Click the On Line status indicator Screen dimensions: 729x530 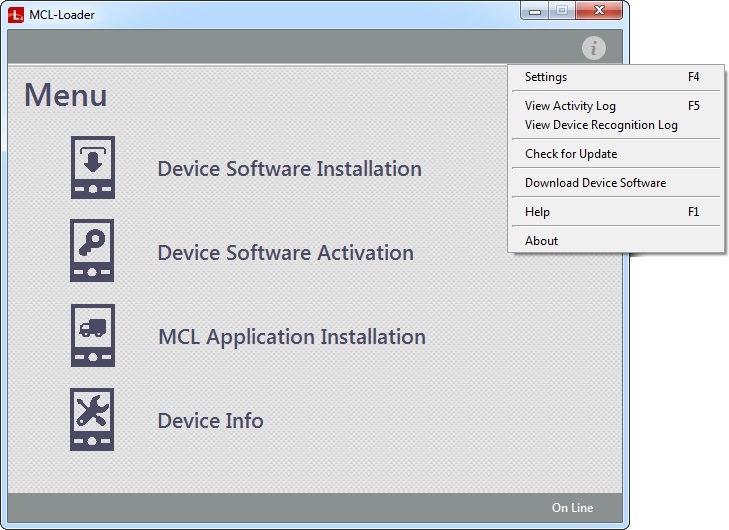pos(572,508)
